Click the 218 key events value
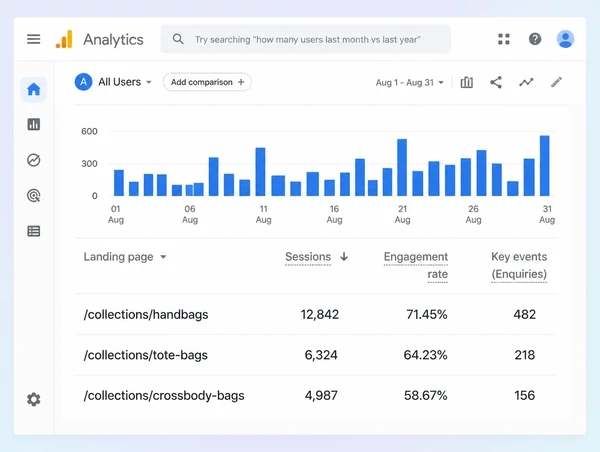The image size is (600, 452). pos(525,355)
